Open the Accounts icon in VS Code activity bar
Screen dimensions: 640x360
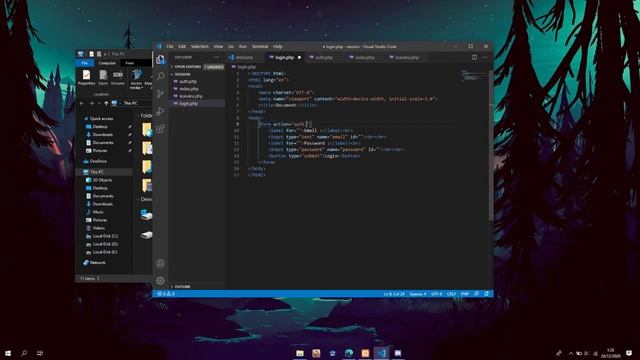pyautogui.click(x=160, y=263)
